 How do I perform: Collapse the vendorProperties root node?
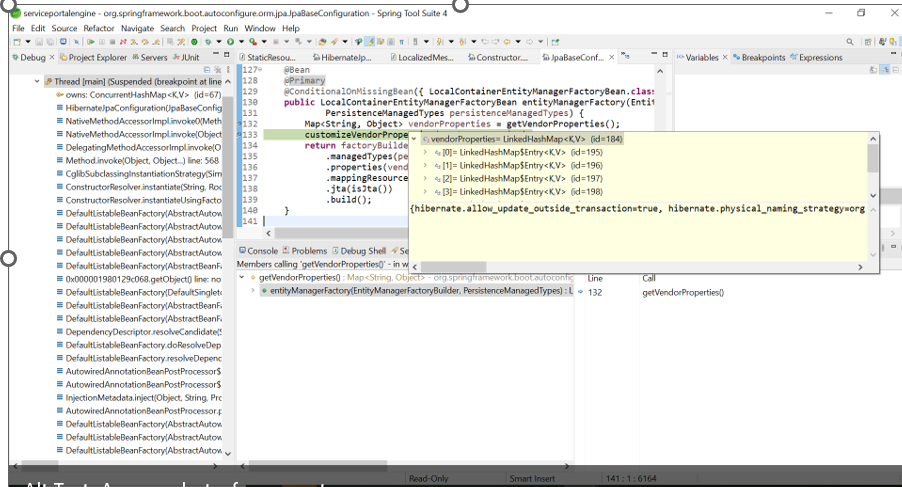click(415, 139)
